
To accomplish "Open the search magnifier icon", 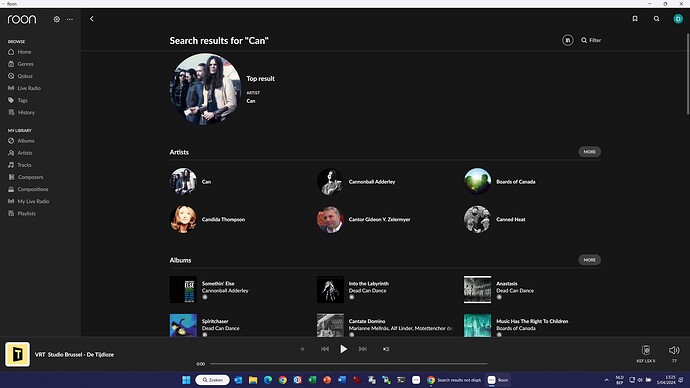I will point(656,18).
